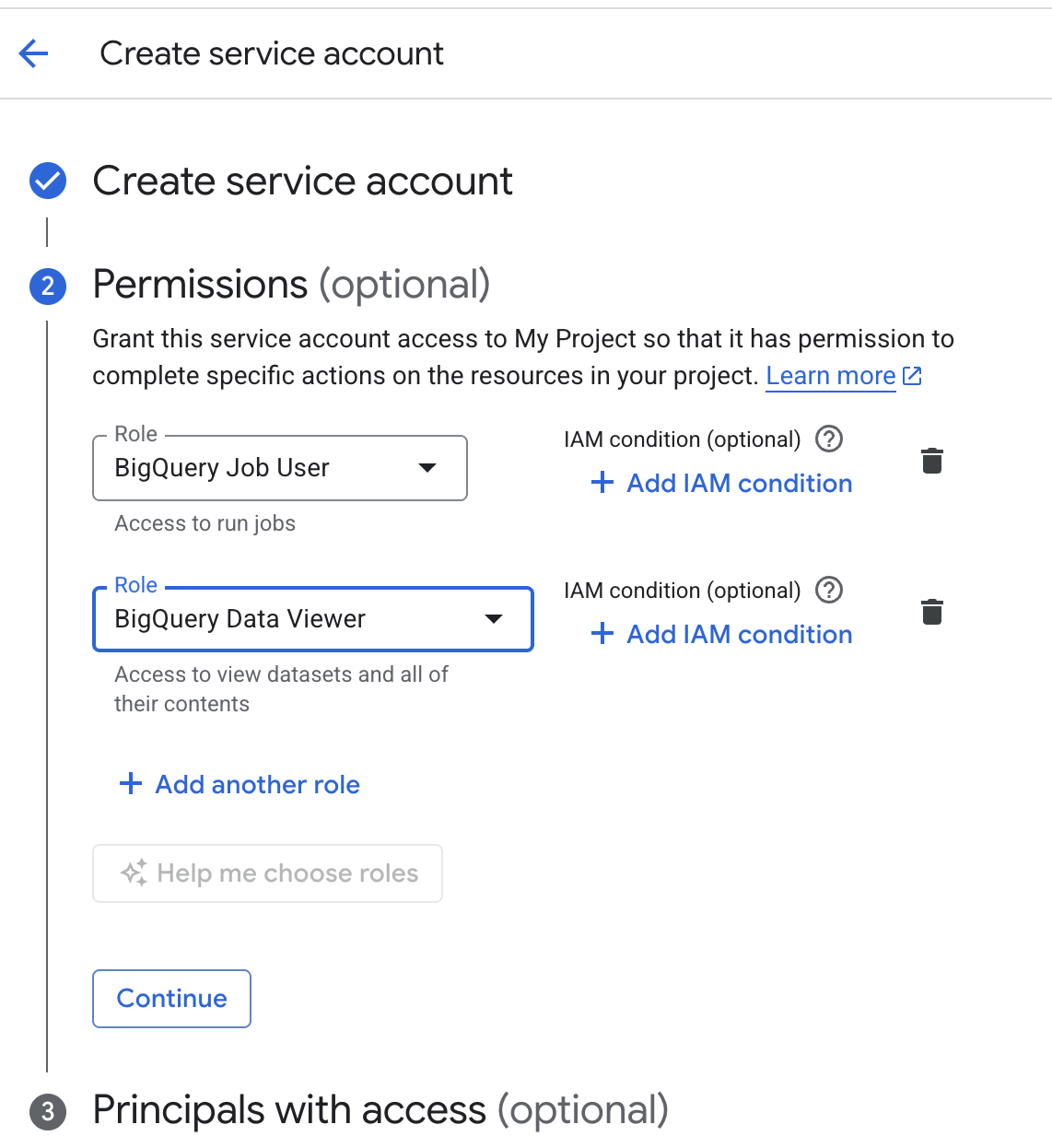Click the plus icon next to Add another role
The height and width of the screenshot is (1148, 1052).
coord(130,784)
